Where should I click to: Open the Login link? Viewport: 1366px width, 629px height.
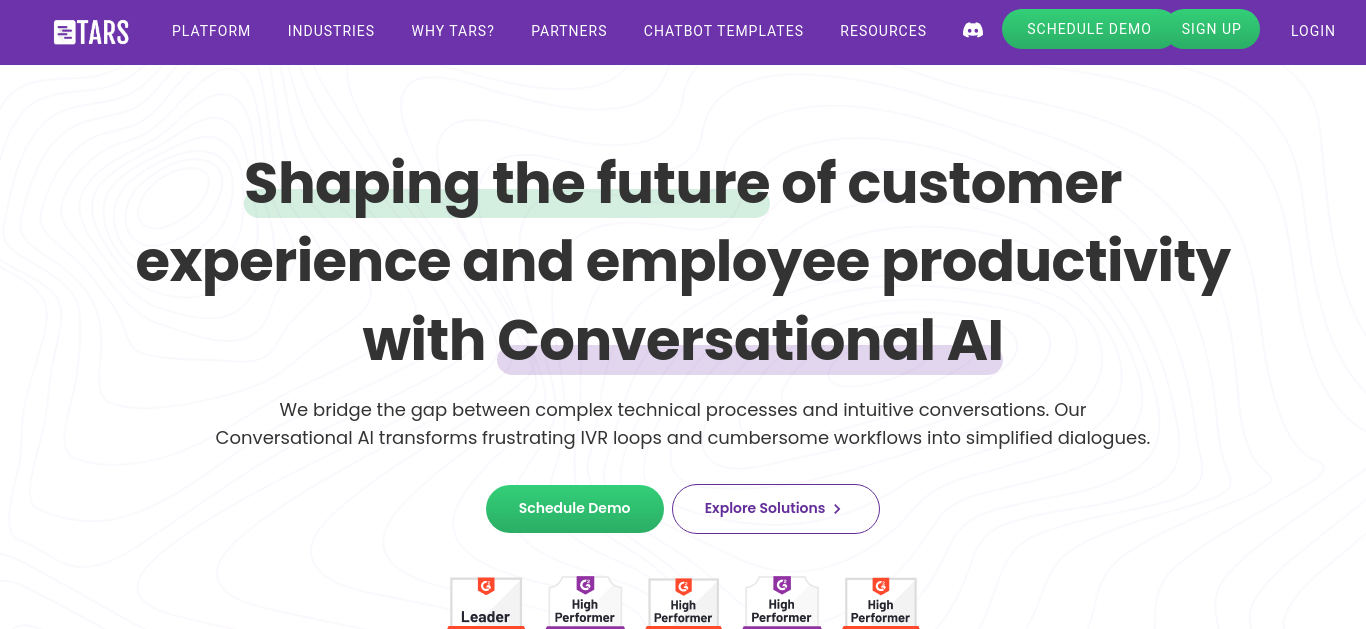coord(1313,31)
